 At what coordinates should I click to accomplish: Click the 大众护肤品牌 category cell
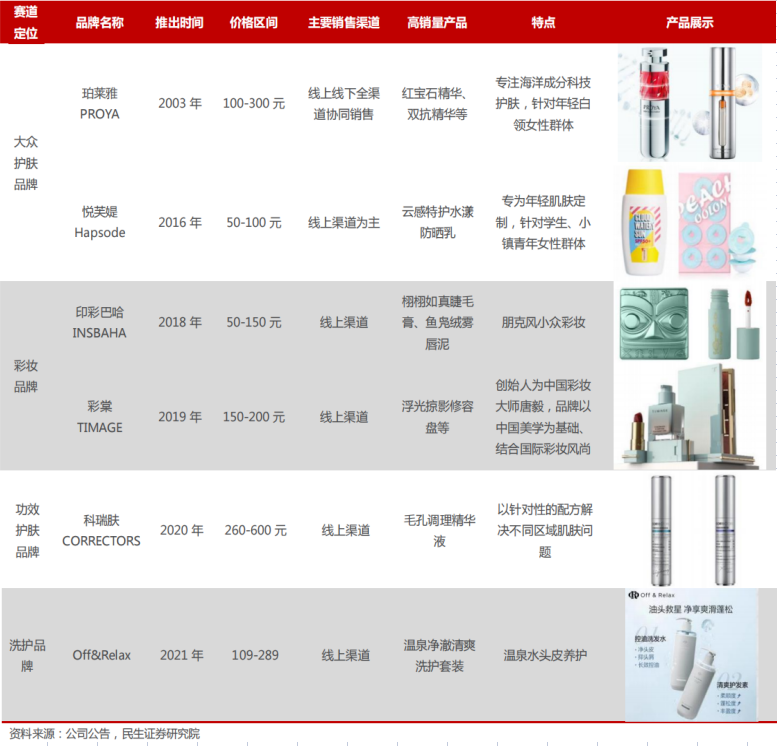(26, 163)
